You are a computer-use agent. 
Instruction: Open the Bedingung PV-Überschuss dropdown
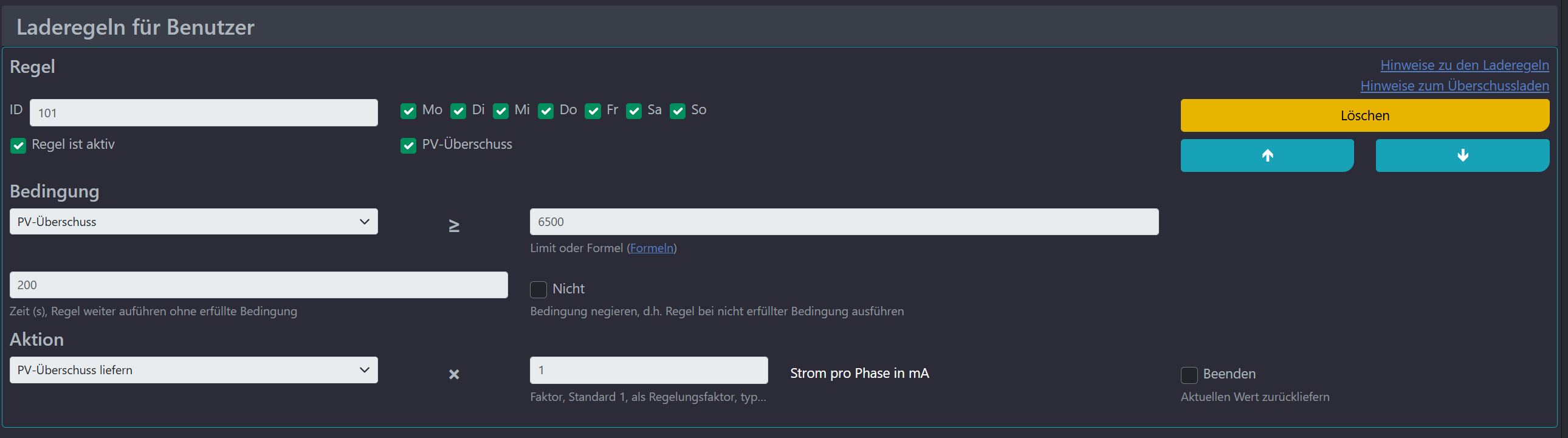[193, 222]
